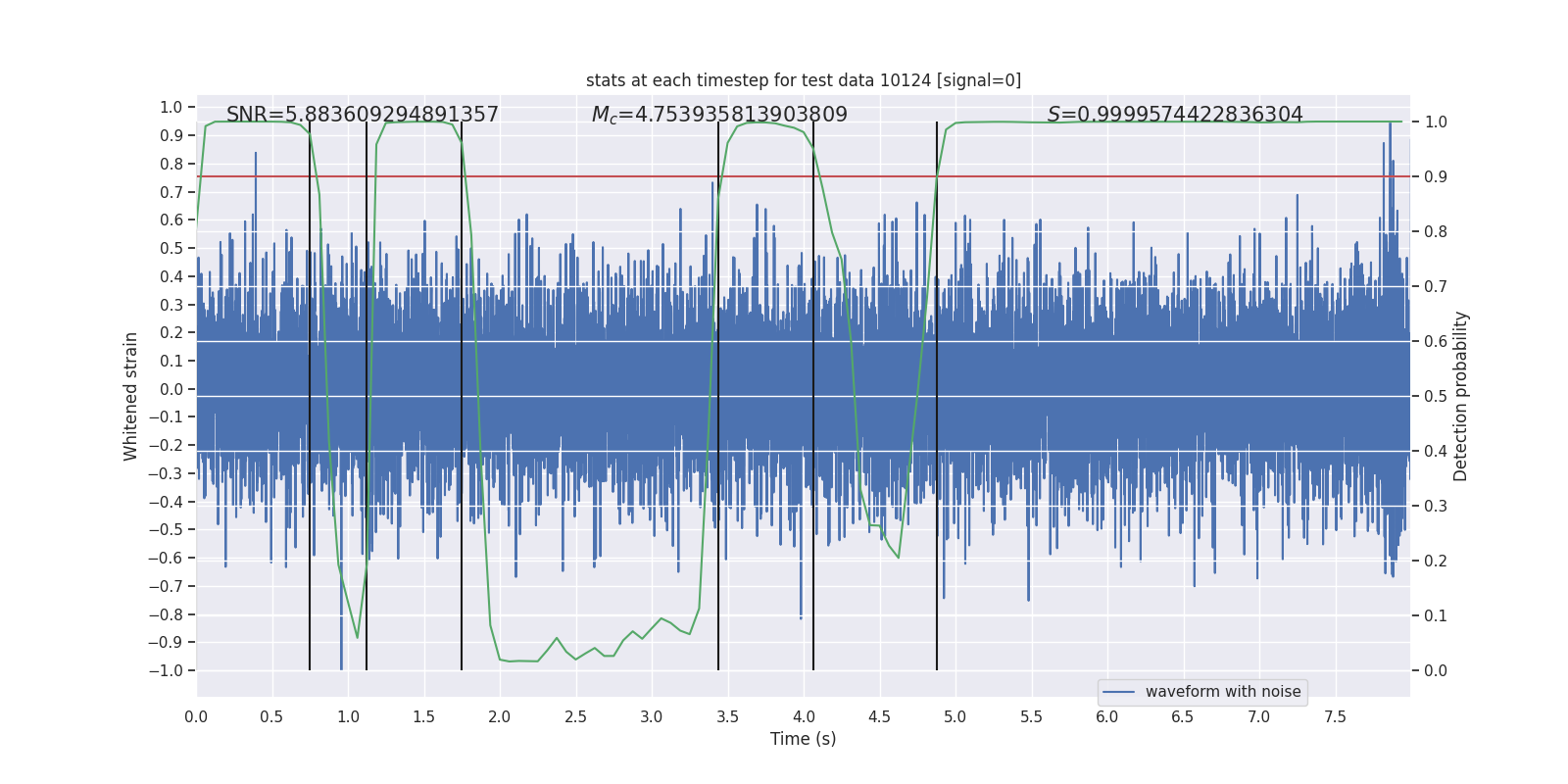Click the red horizontal threshold line
Screen dimensions: 1568x784
point(1078,176)
